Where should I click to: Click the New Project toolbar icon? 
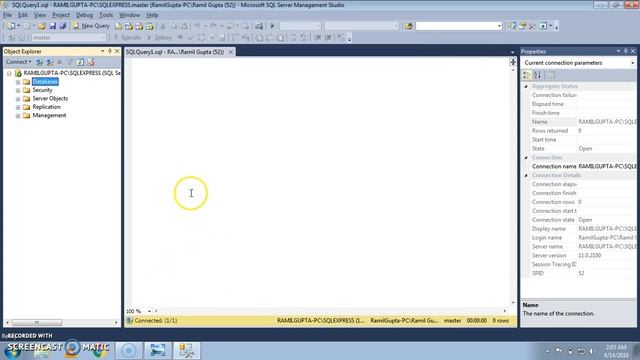11,26
